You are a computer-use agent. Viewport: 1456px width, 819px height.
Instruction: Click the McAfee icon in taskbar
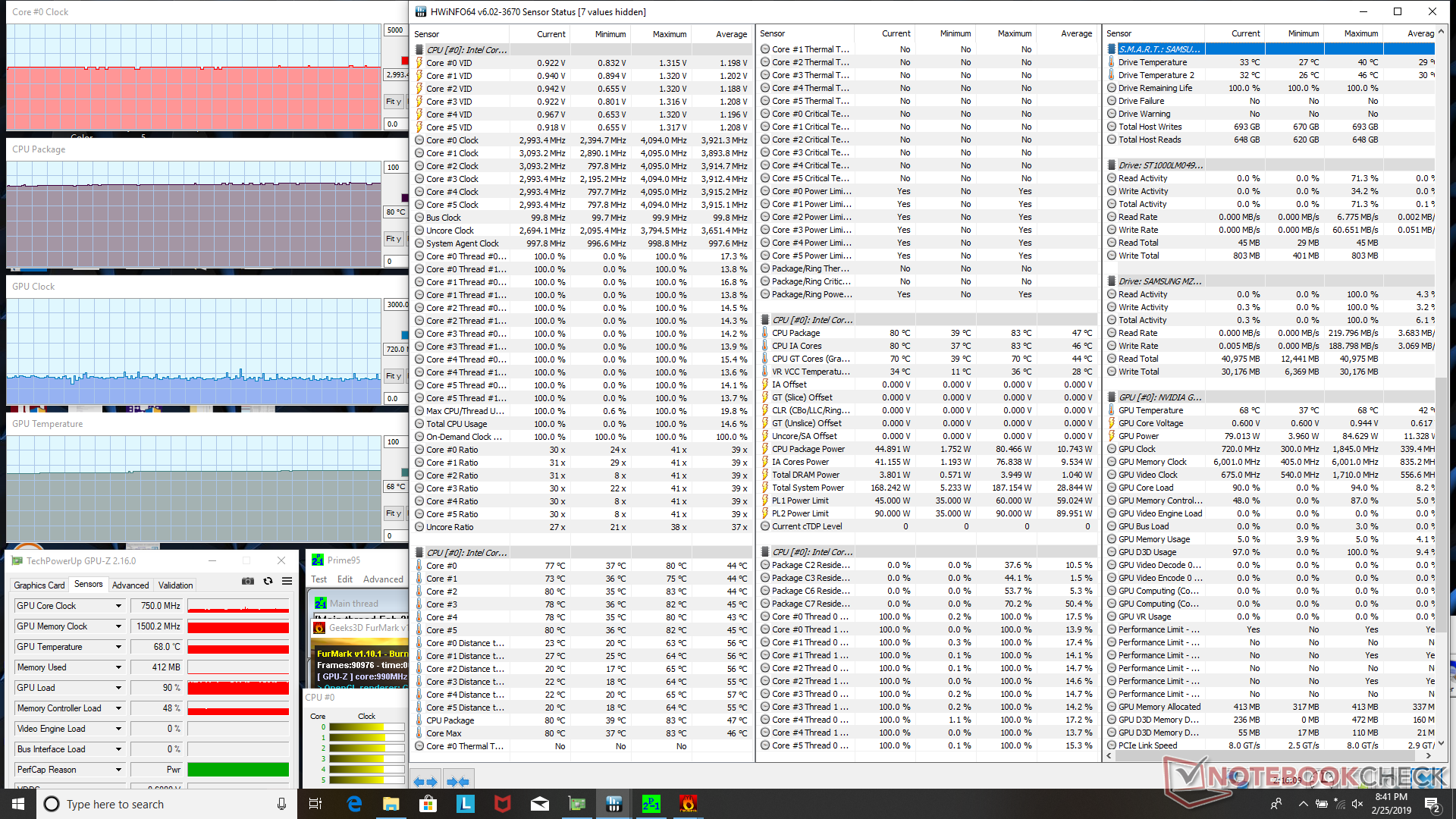pyautogui.click(x=503, y=804)
